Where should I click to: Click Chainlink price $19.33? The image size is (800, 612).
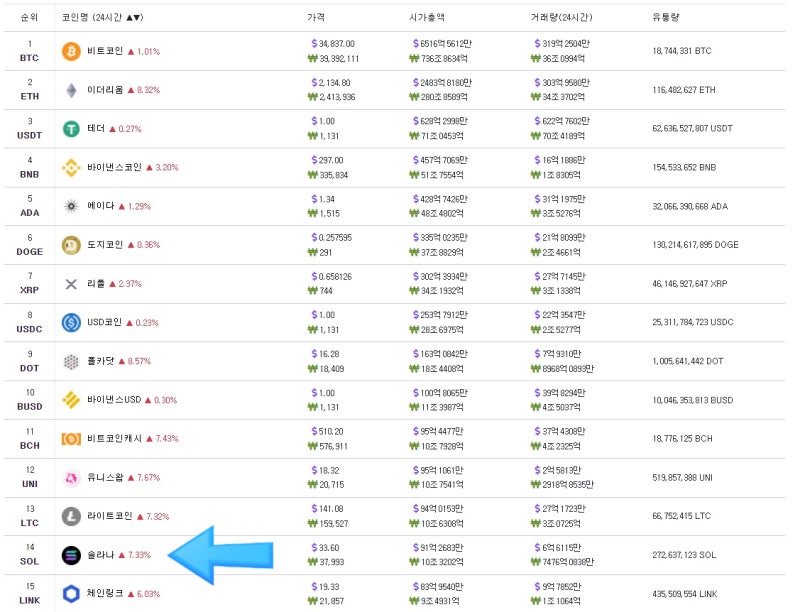(325, 587)
